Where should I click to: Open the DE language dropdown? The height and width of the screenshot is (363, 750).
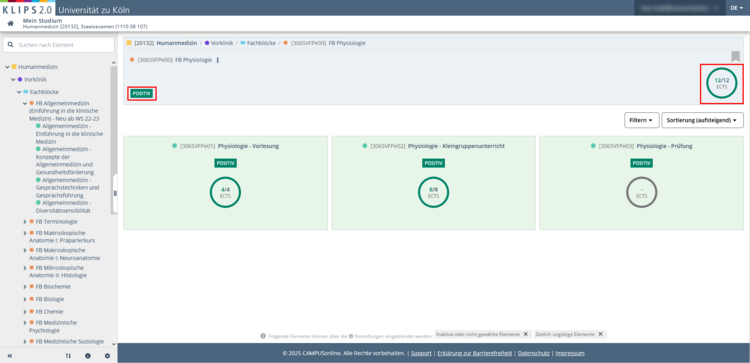(738, 8)
